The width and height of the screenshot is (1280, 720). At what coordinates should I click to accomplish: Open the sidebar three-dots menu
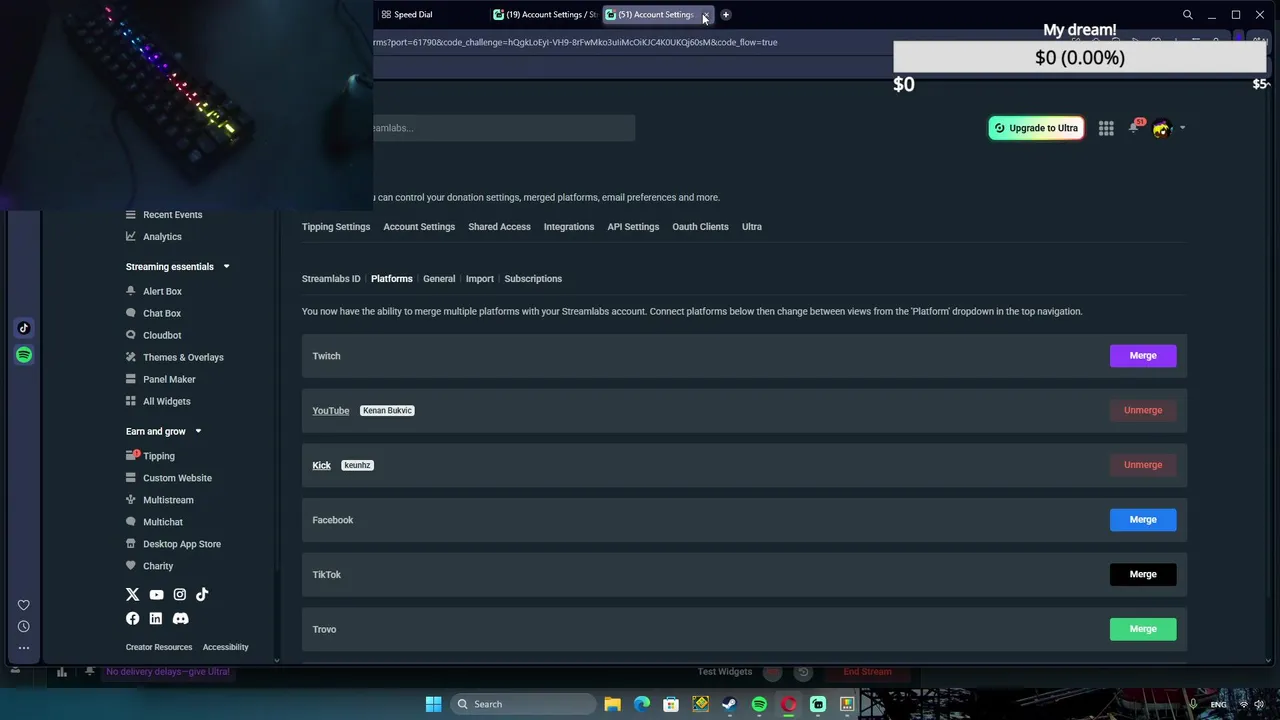24,648
